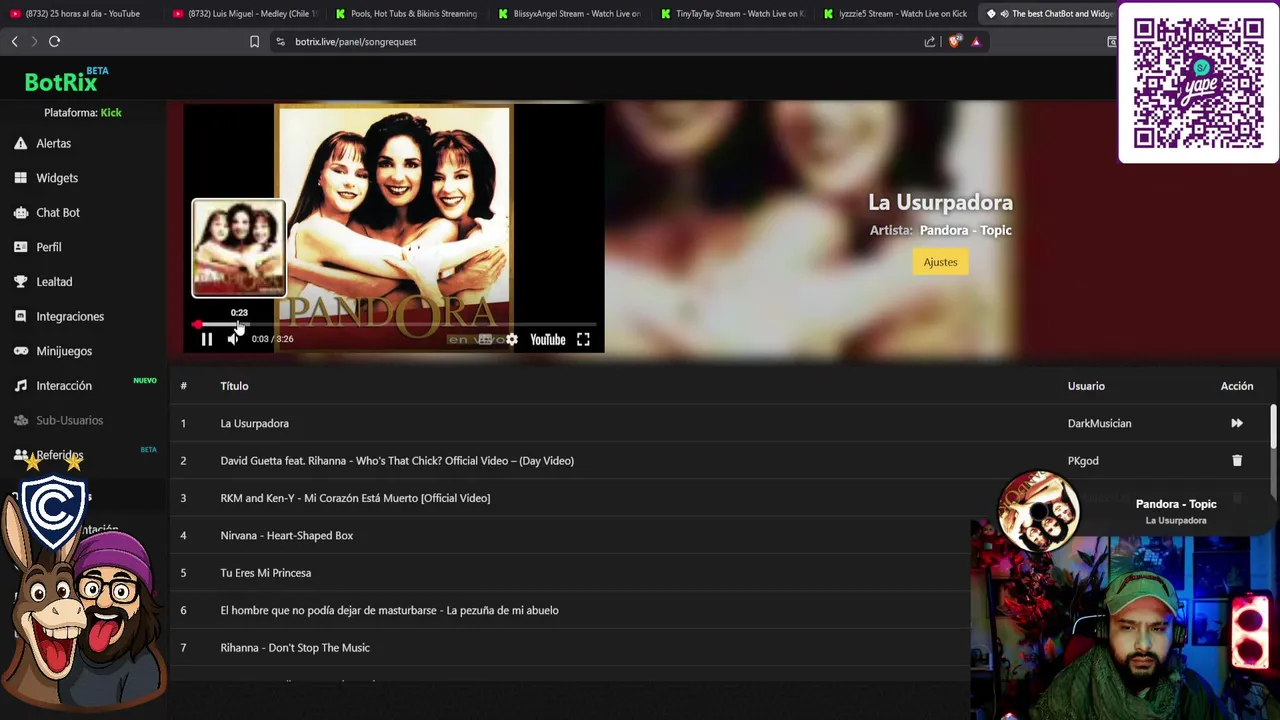Pause the YouTube video player

coord(207,339)
